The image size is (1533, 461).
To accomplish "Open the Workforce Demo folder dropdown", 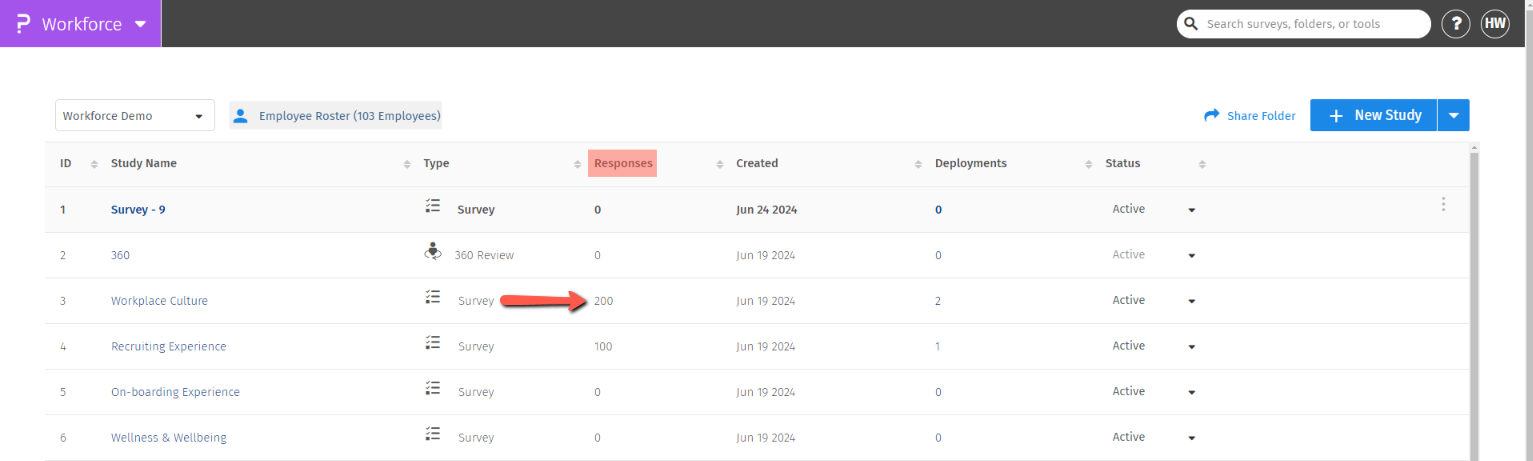I will 135,116.
